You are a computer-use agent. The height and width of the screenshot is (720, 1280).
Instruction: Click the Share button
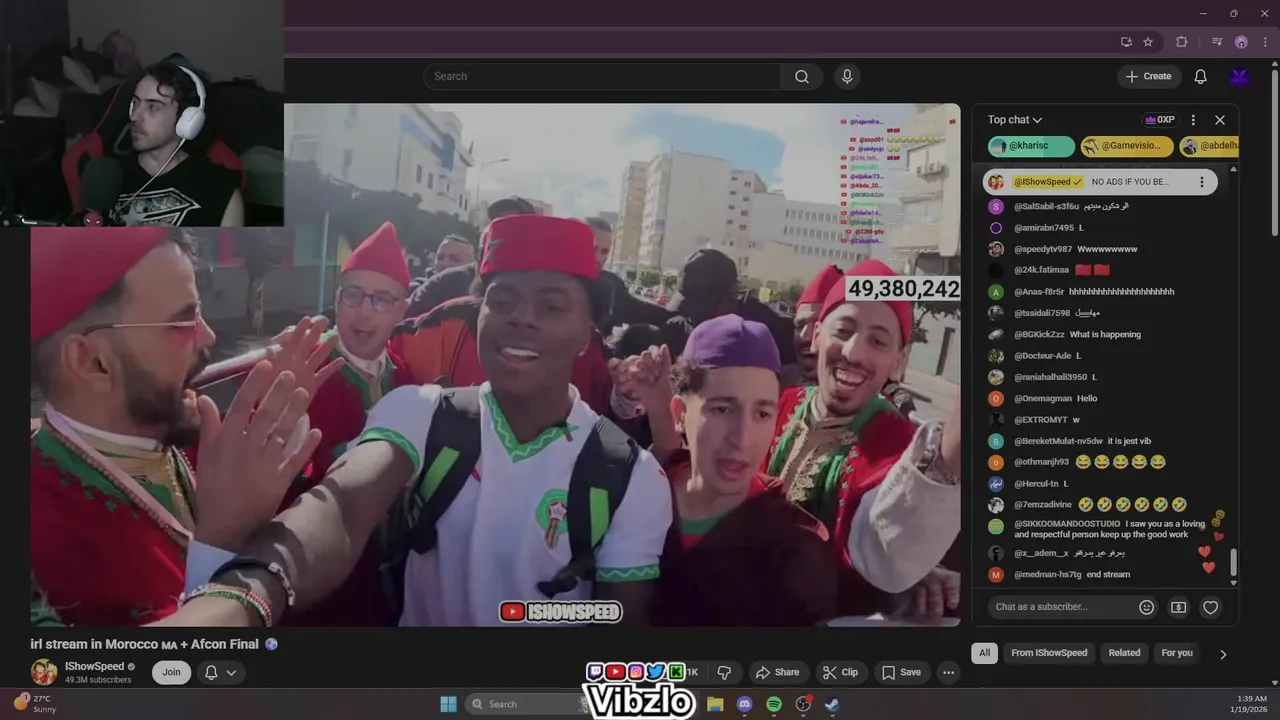click(777, 672)
